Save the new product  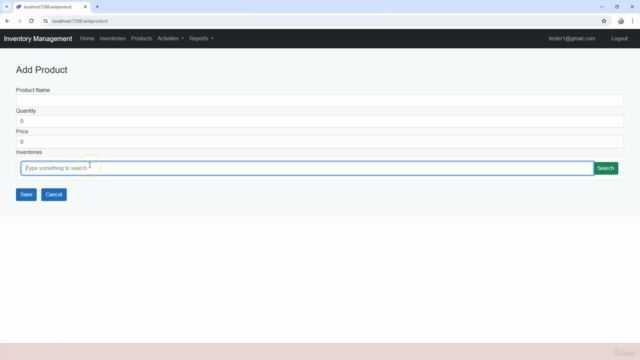tap(26, 195)
